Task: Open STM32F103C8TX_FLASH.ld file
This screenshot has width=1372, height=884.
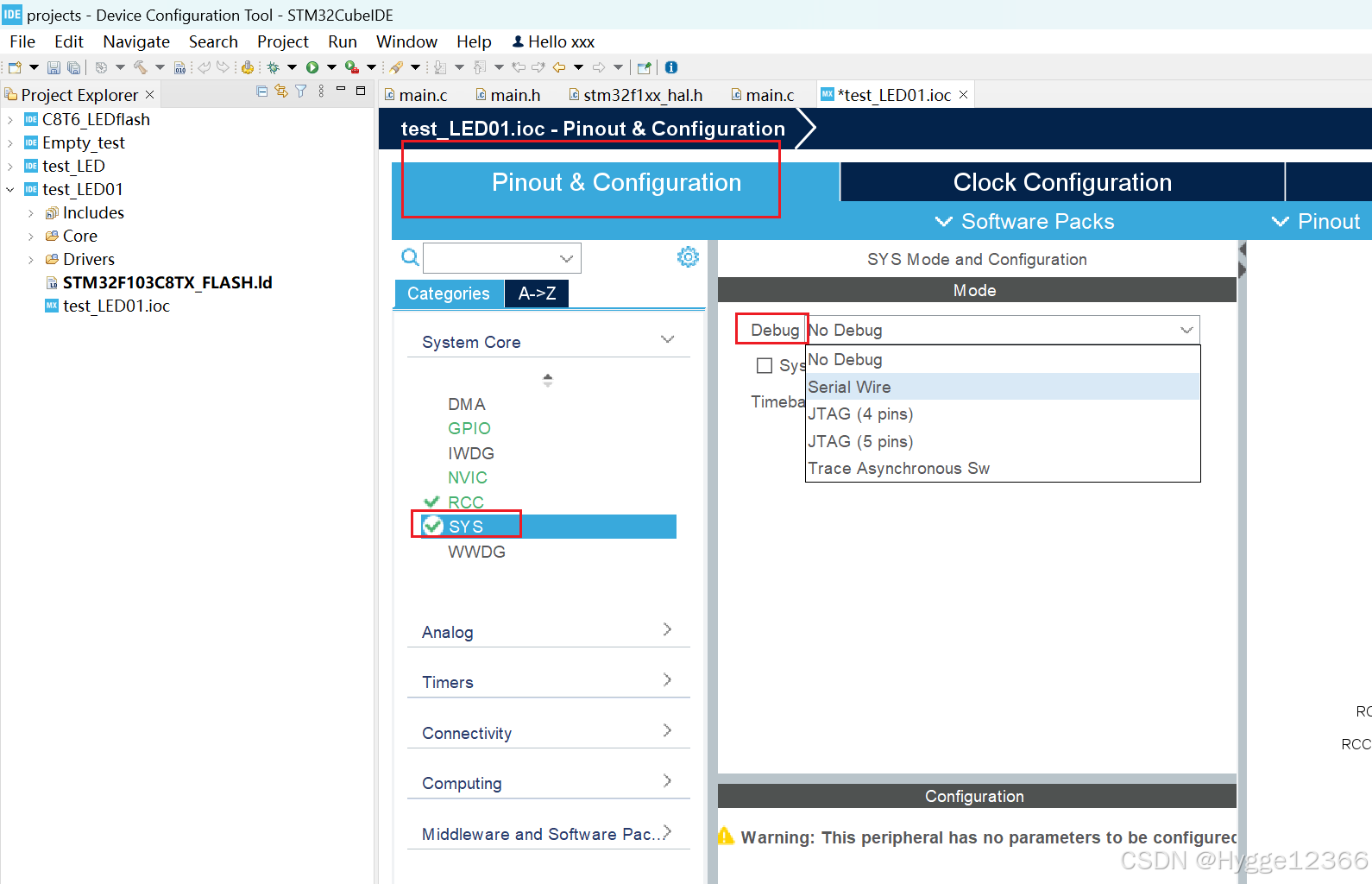Action: point(167,282)
